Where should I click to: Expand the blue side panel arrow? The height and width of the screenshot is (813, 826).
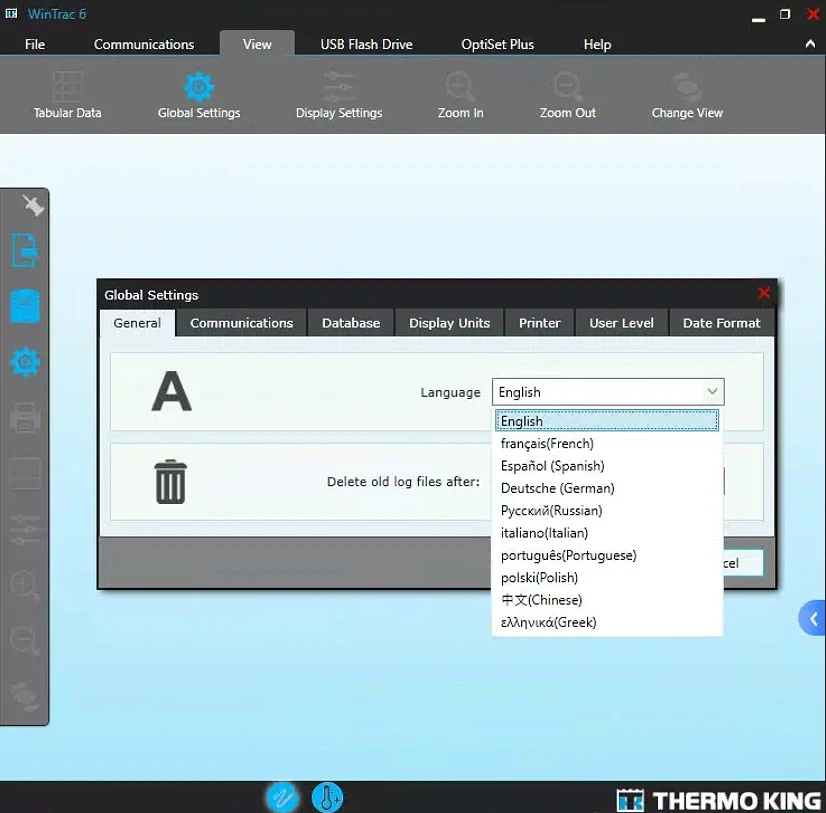813,618
